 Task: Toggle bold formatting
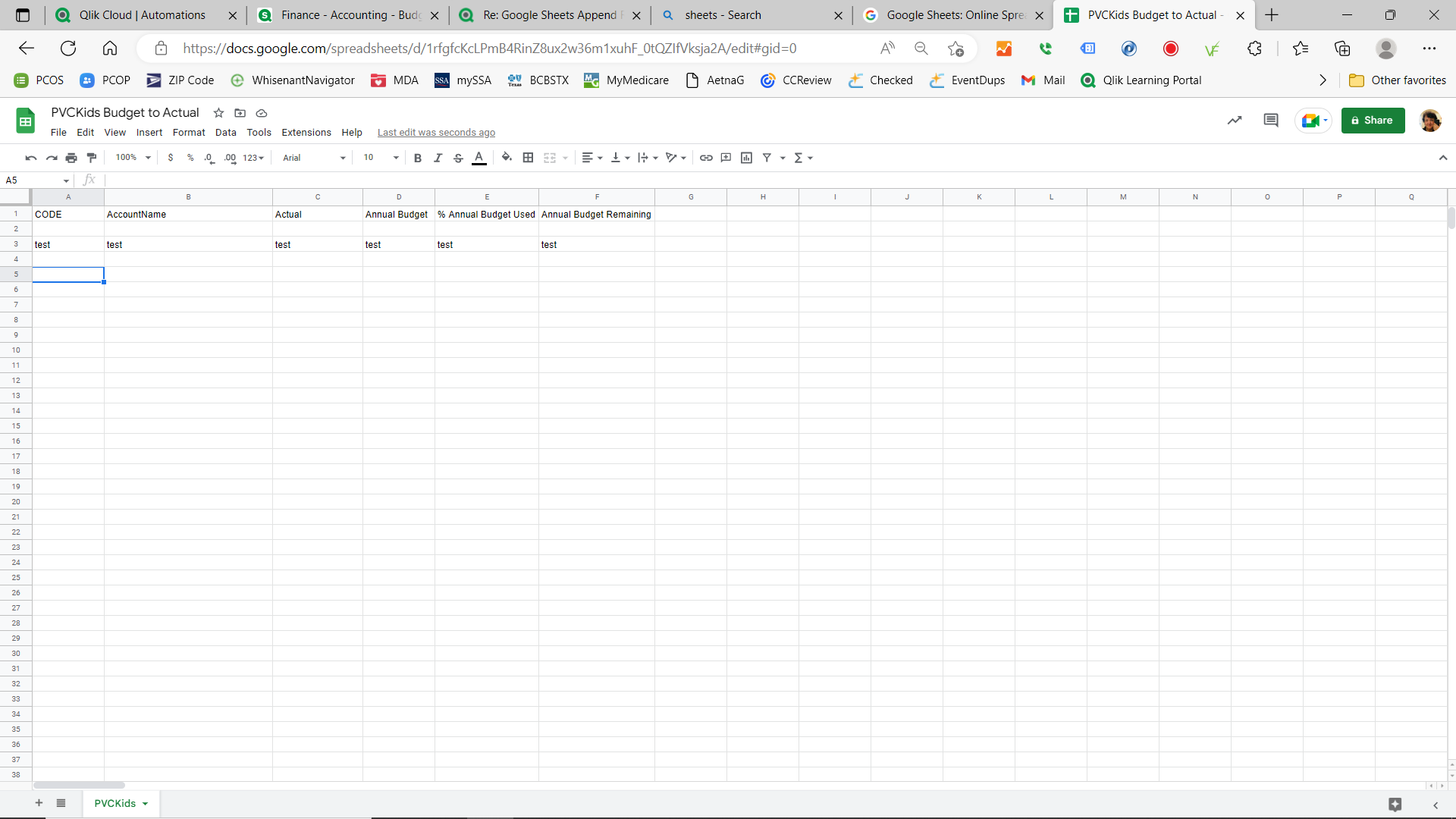tap(417, 158)
